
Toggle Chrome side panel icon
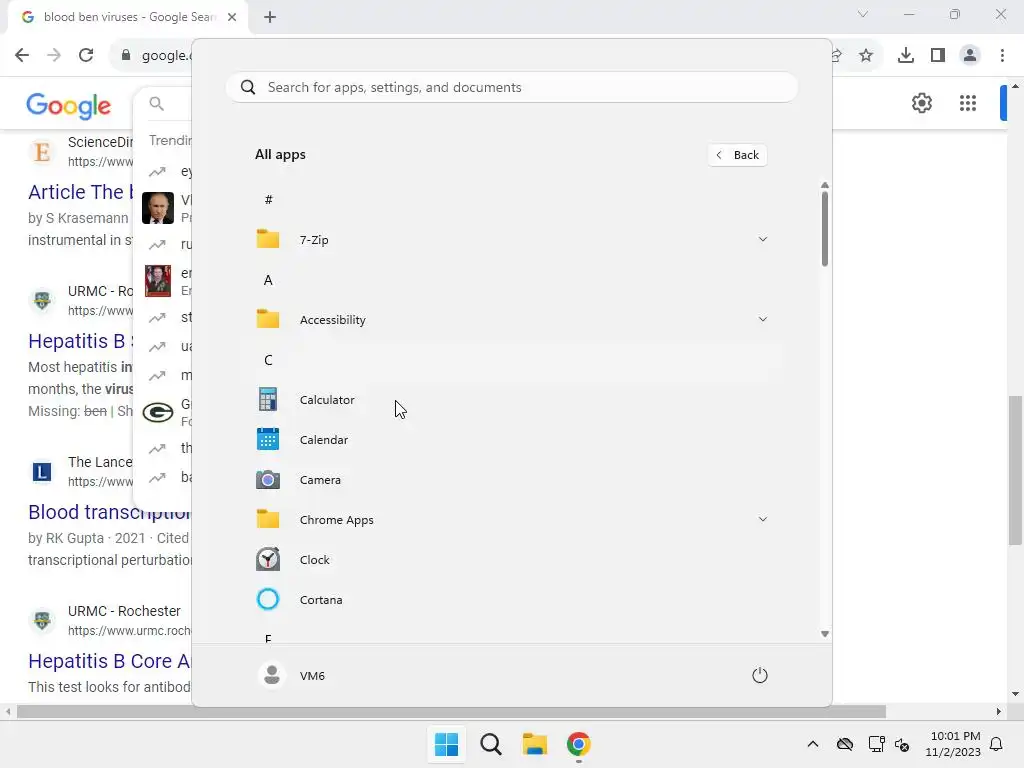(x=938, y=56)
